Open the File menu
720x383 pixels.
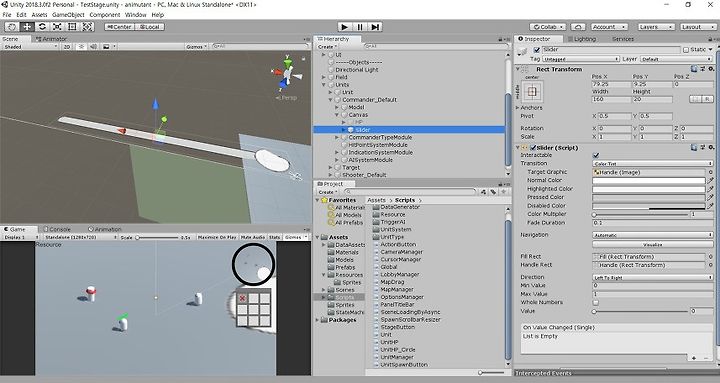coord(7,15)
